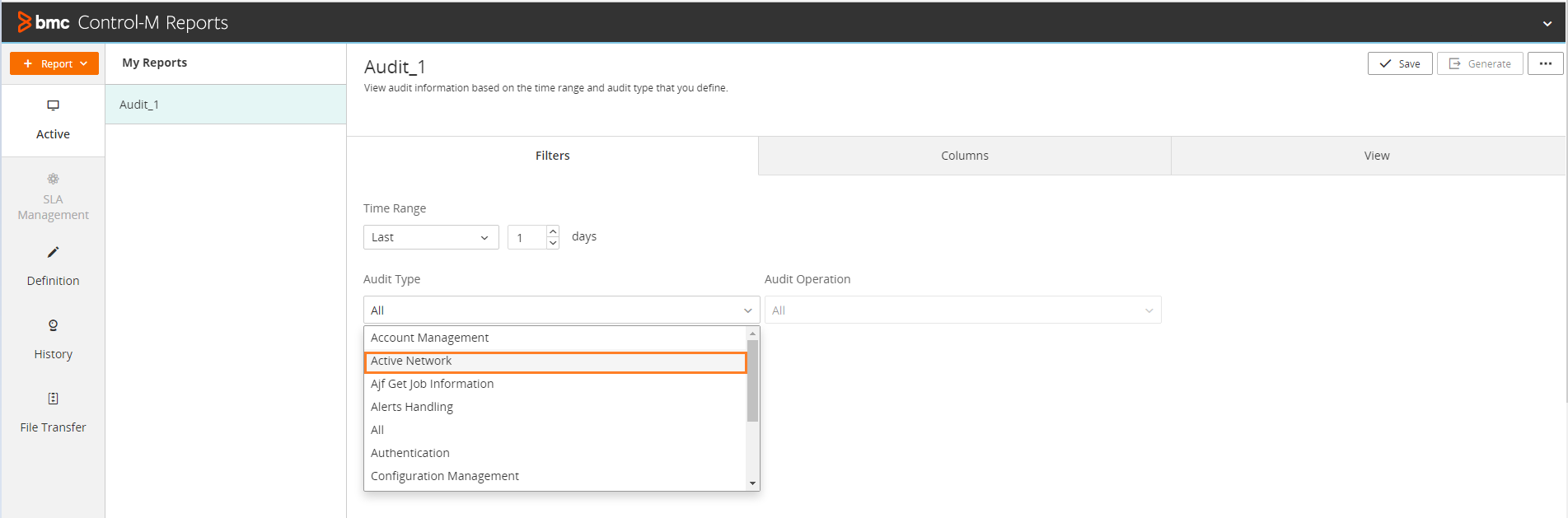1568x518 pixels.
Task: Click the Generate button
Action: click(x=1480, y=63)
